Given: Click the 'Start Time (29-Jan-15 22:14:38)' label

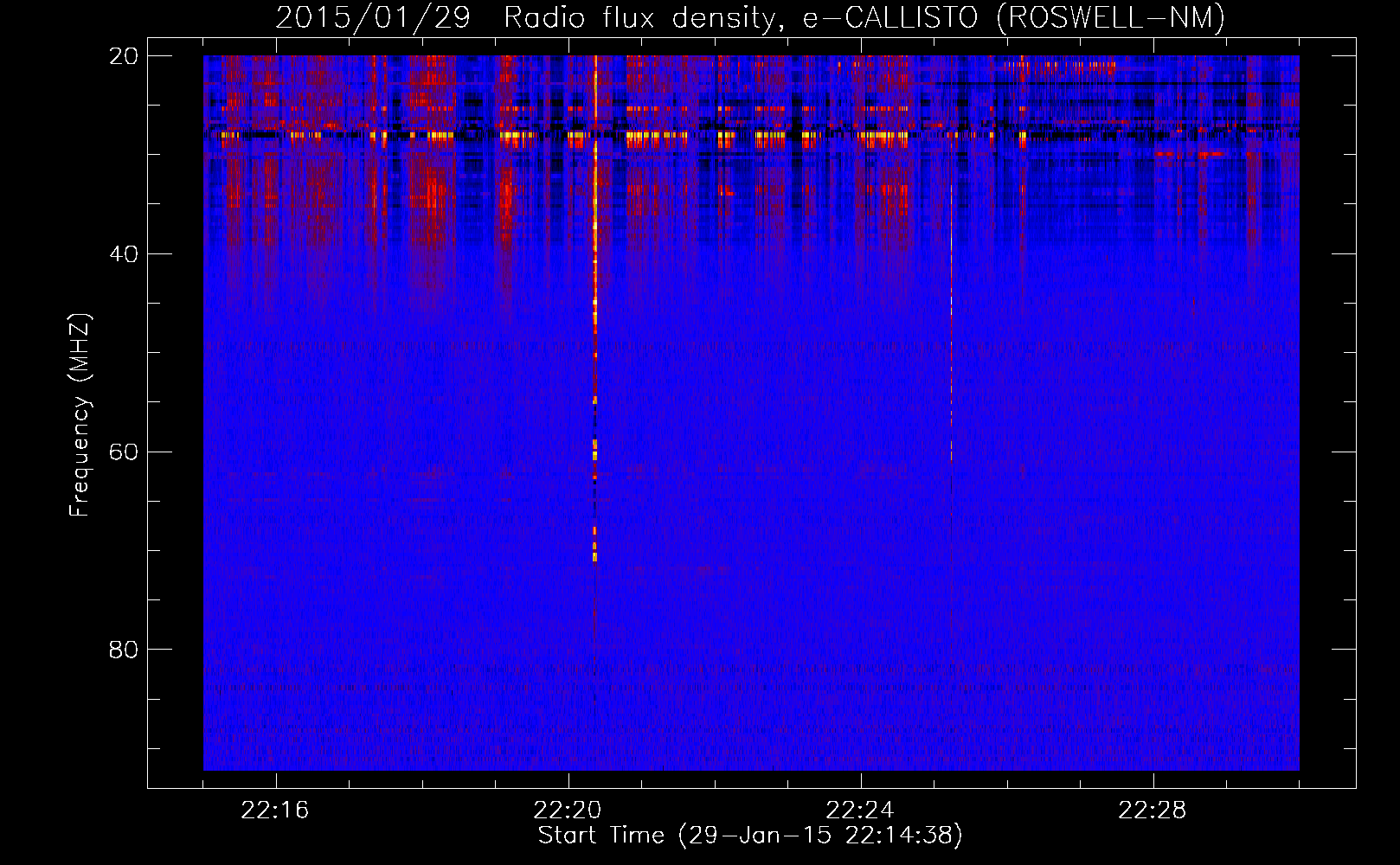Looking at the screenshot, I should click(750, 836).
